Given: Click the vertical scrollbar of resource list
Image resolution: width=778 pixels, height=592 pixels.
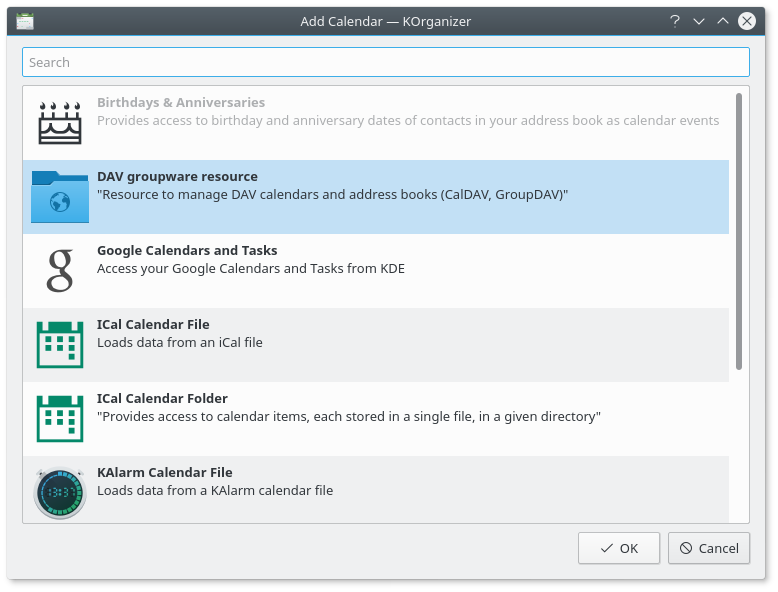Looking at the screenshot, I should coord(739,232).
